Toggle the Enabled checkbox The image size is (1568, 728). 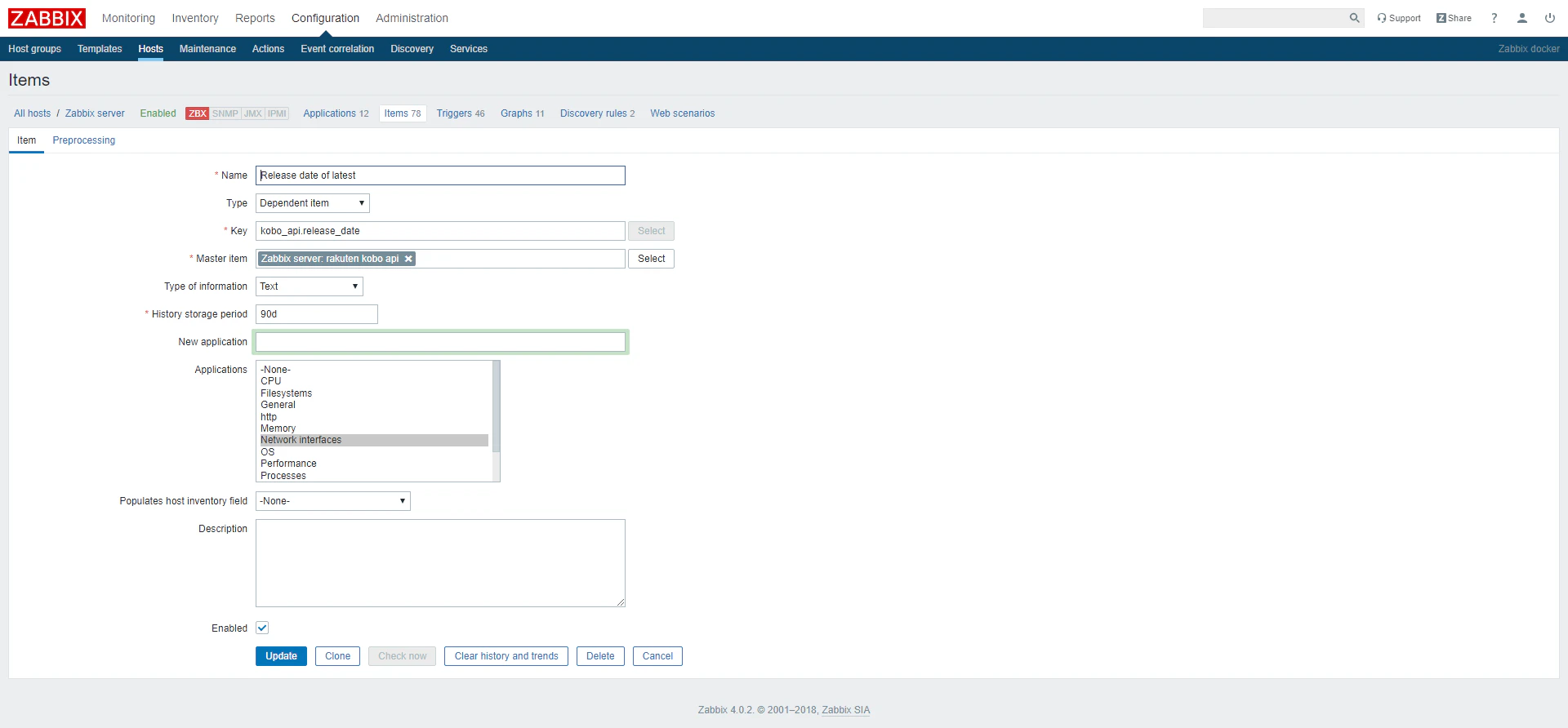[x=262, y=628]
